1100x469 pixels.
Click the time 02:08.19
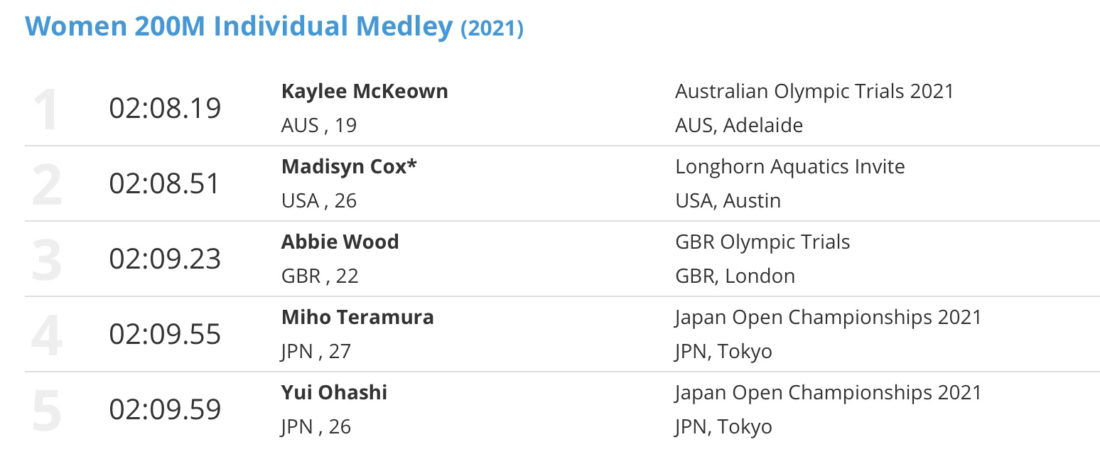point(165,108)
